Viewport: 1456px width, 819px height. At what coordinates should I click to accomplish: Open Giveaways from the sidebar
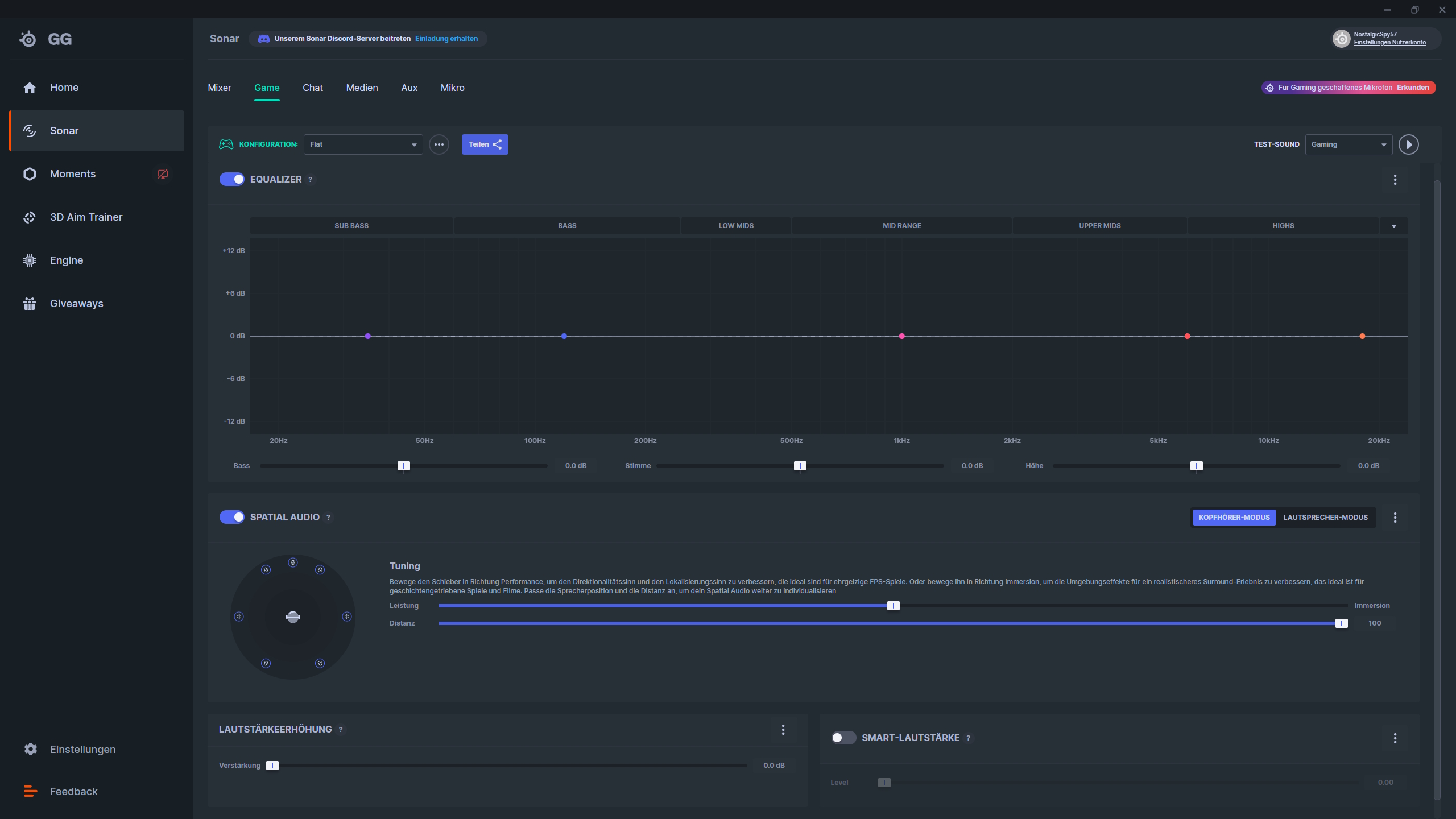click(76, 304)
